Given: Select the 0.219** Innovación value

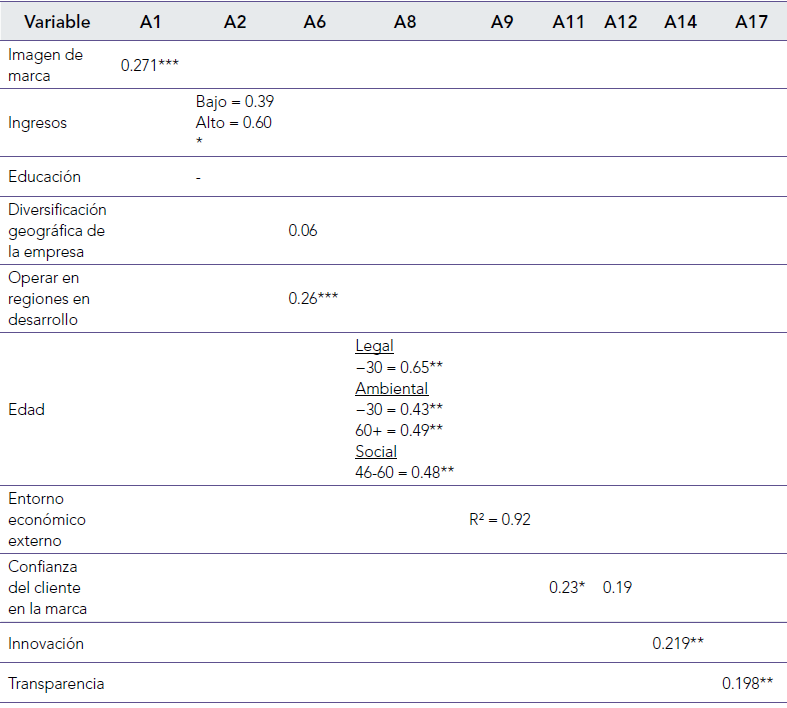Looking at the screenshot, I should coord(679,643).
